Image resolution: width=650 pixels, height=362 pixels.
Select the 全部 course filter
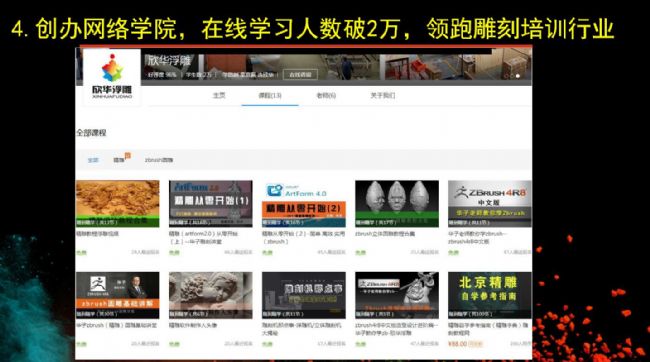tap(93, 160)
